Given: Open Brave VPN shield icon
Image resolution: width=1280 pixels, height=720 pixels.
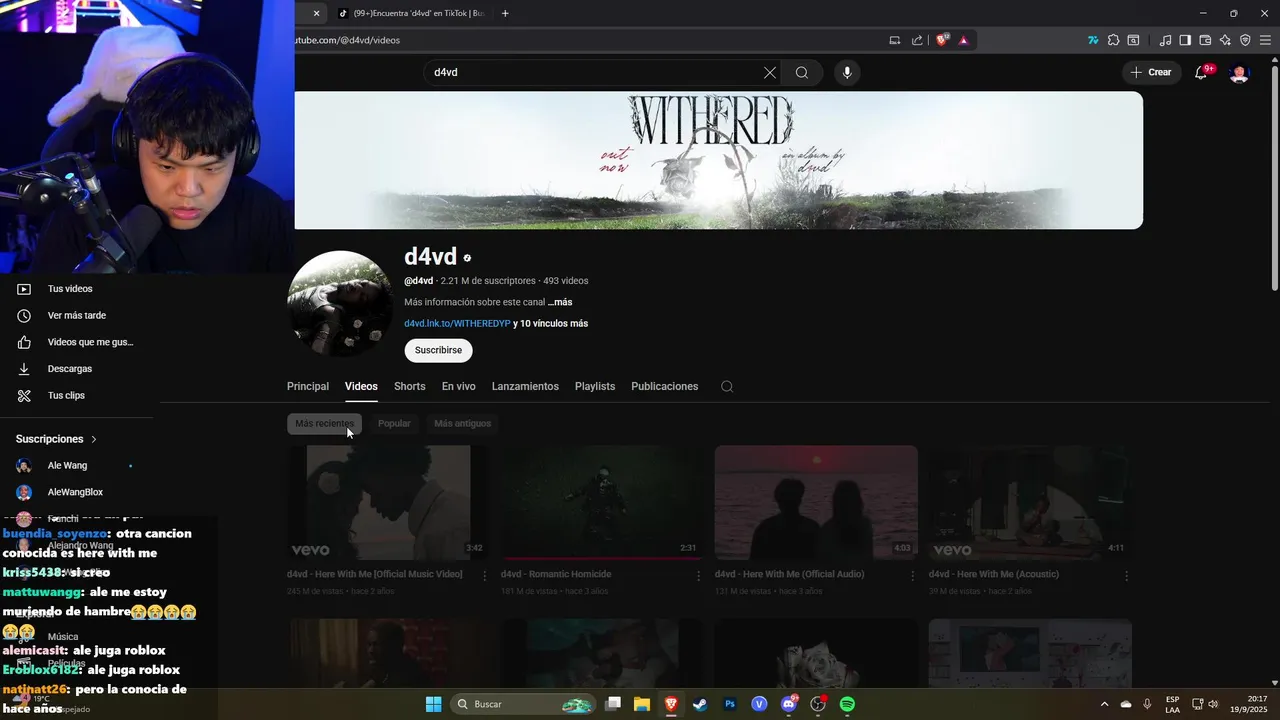Looking at the screenshot, I should click(x=1245, y=40).
